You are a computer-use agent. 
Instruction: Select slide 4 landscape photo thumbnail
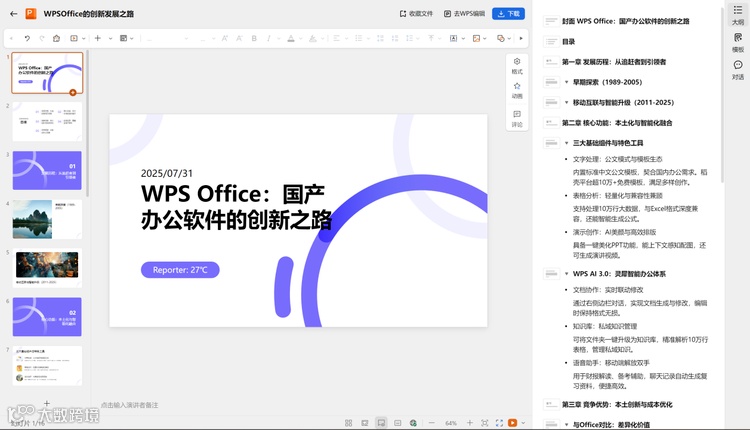click(x=47, y=219)
